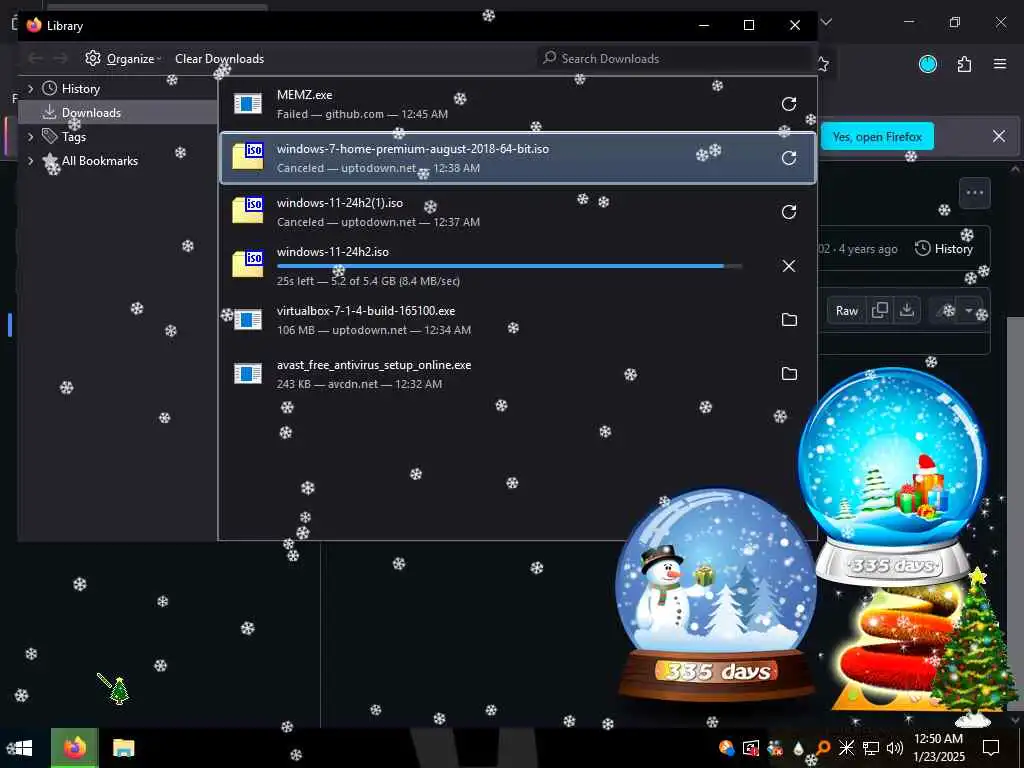Select the MEMZ.exe file name
1024x768 pixels.
pos(304,95)
